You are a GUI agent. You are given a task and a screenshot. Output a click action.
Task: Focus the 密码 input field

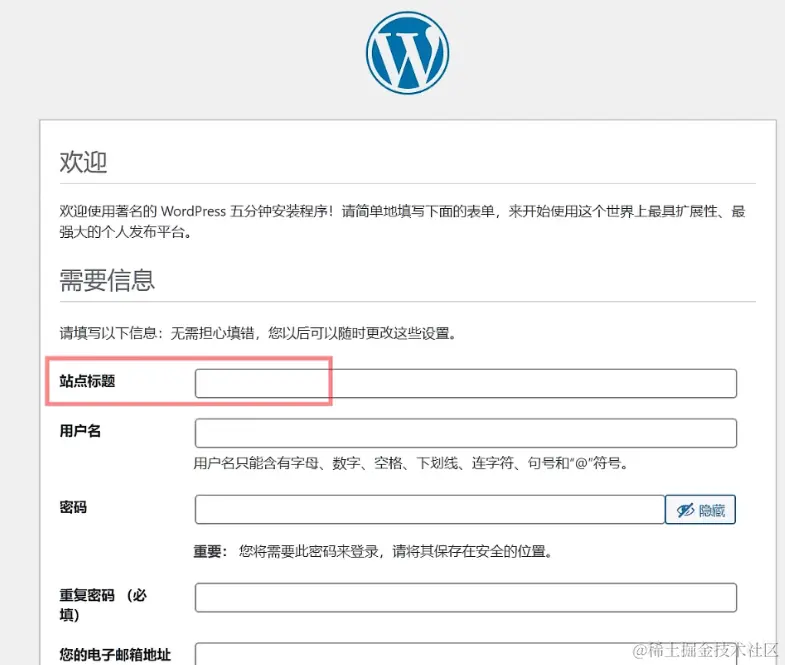(x=430, y=510)
